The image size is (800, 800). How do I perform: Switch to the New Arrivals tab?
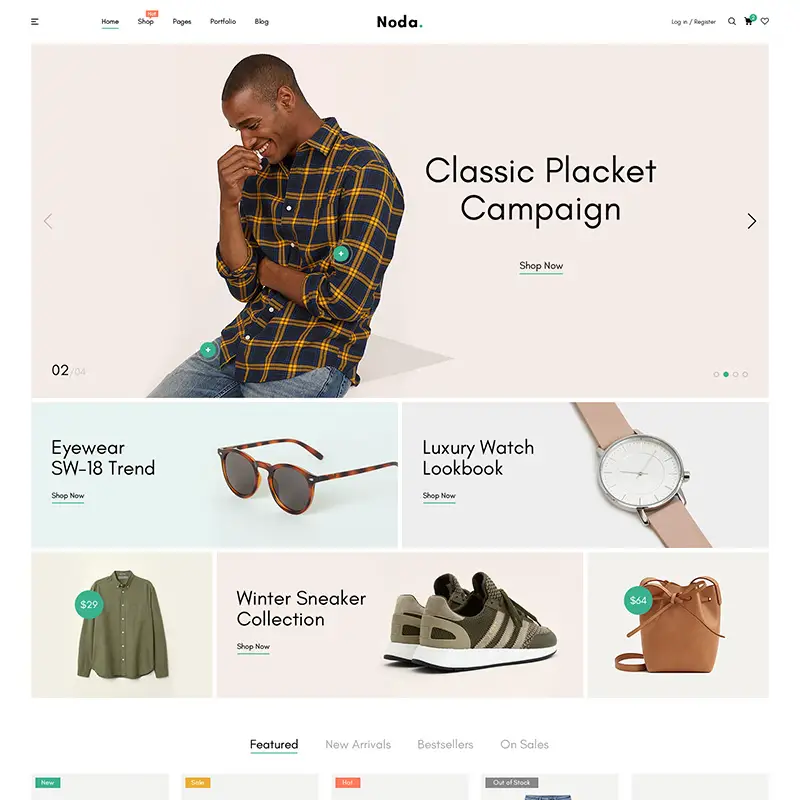coord(358,744)
